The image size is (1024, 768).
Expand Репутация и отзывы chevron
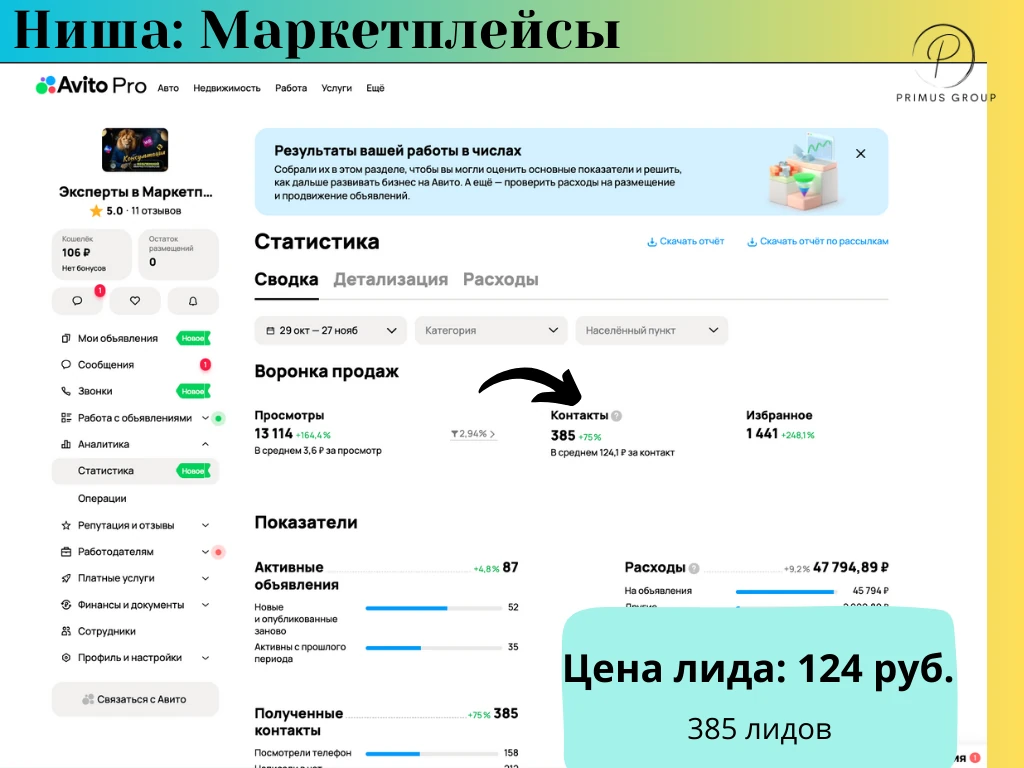(205, 525)
